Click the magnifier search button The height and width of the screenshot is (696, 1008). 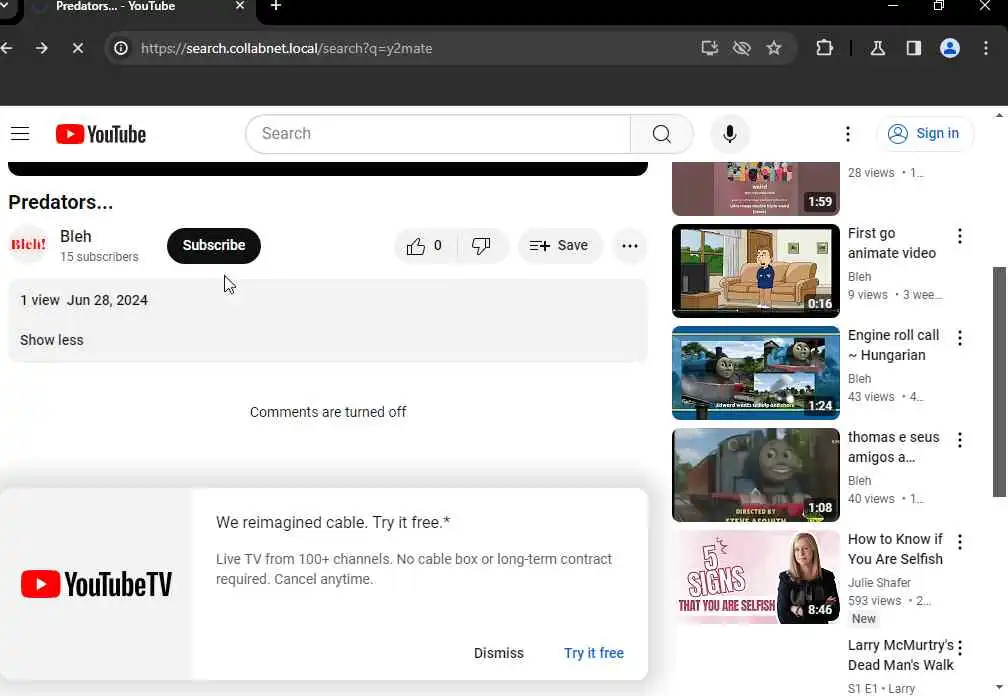point(662,134)
